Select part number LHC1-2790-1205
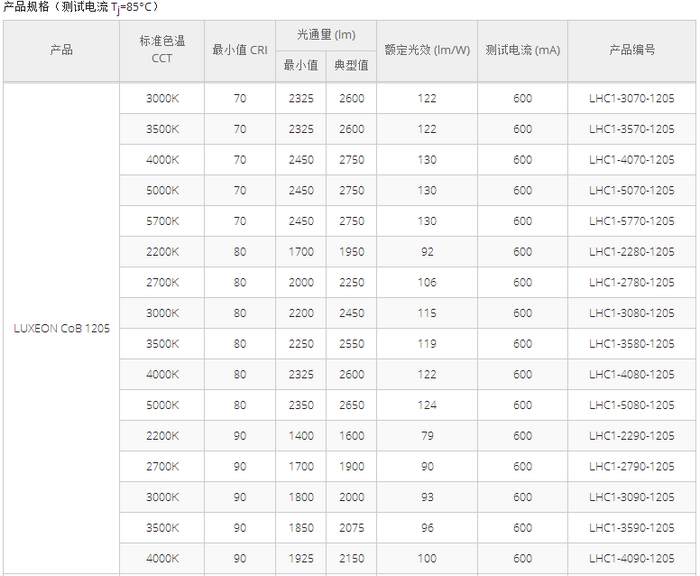Screen dimensions: 700x576 (632, 466)
